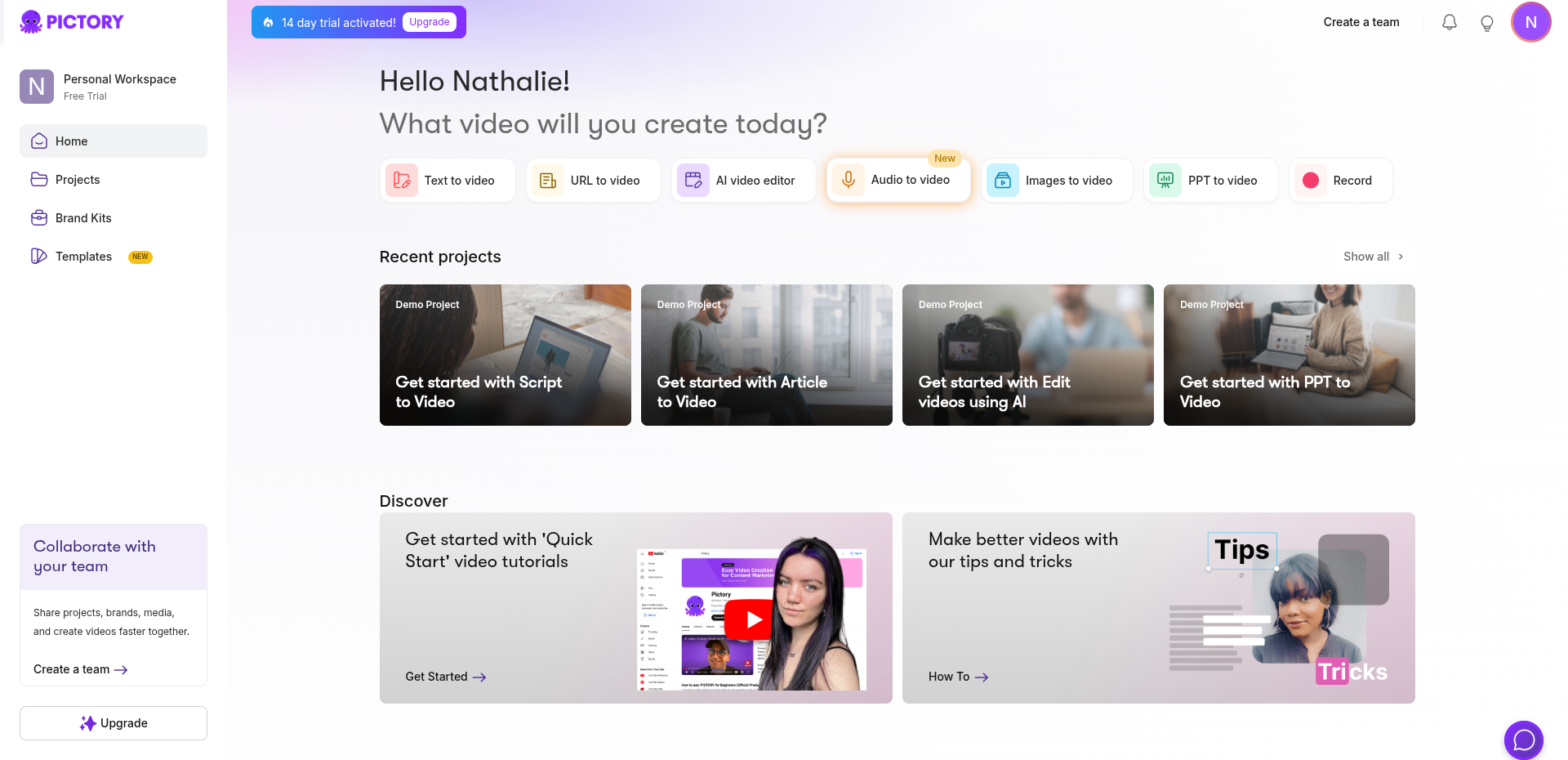Open the Templates section
This screenshot has width=1568, height=760.
pos(83,257)
